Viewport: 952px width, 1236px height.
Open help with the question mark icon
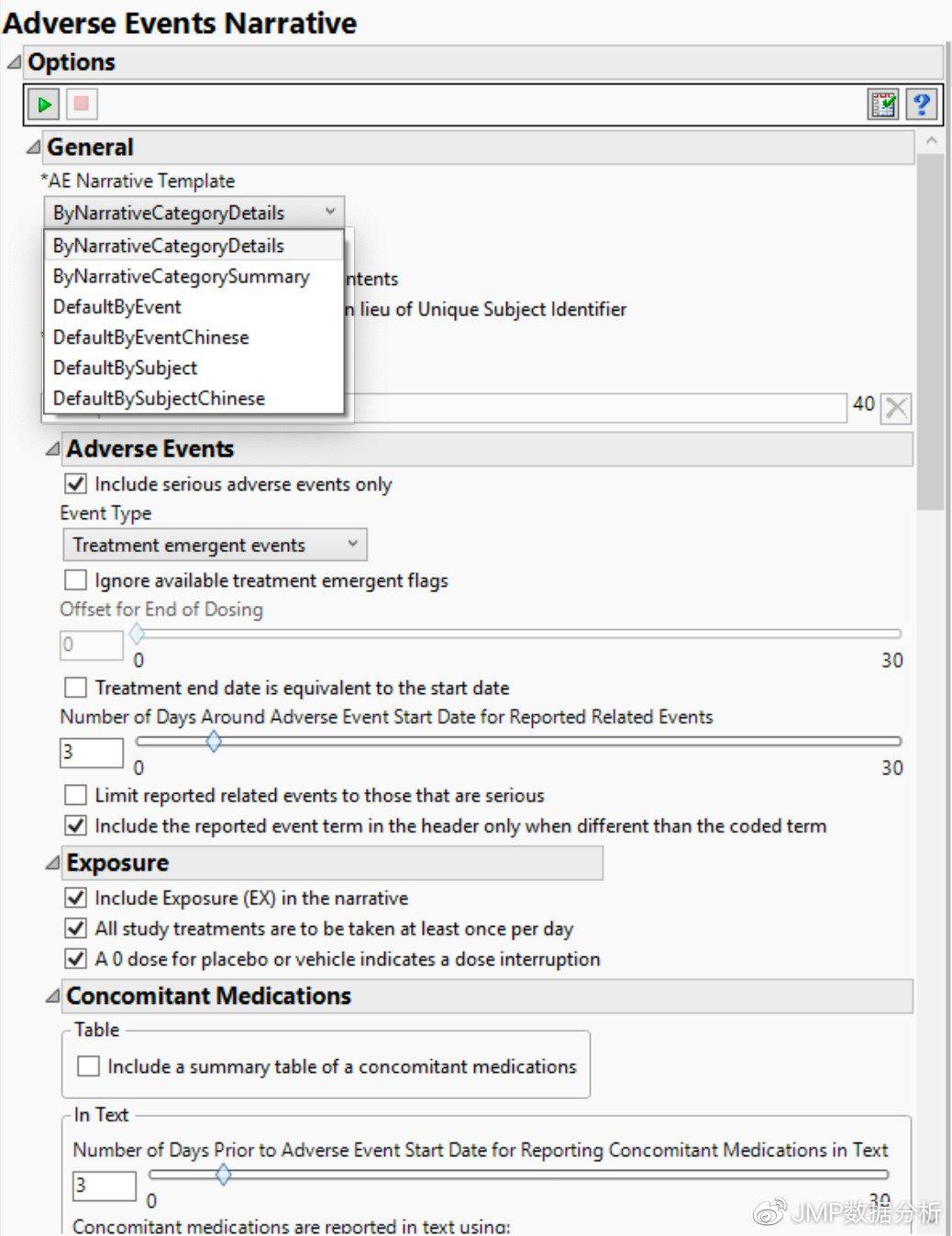pyautogui.click(x=921, y=105)
